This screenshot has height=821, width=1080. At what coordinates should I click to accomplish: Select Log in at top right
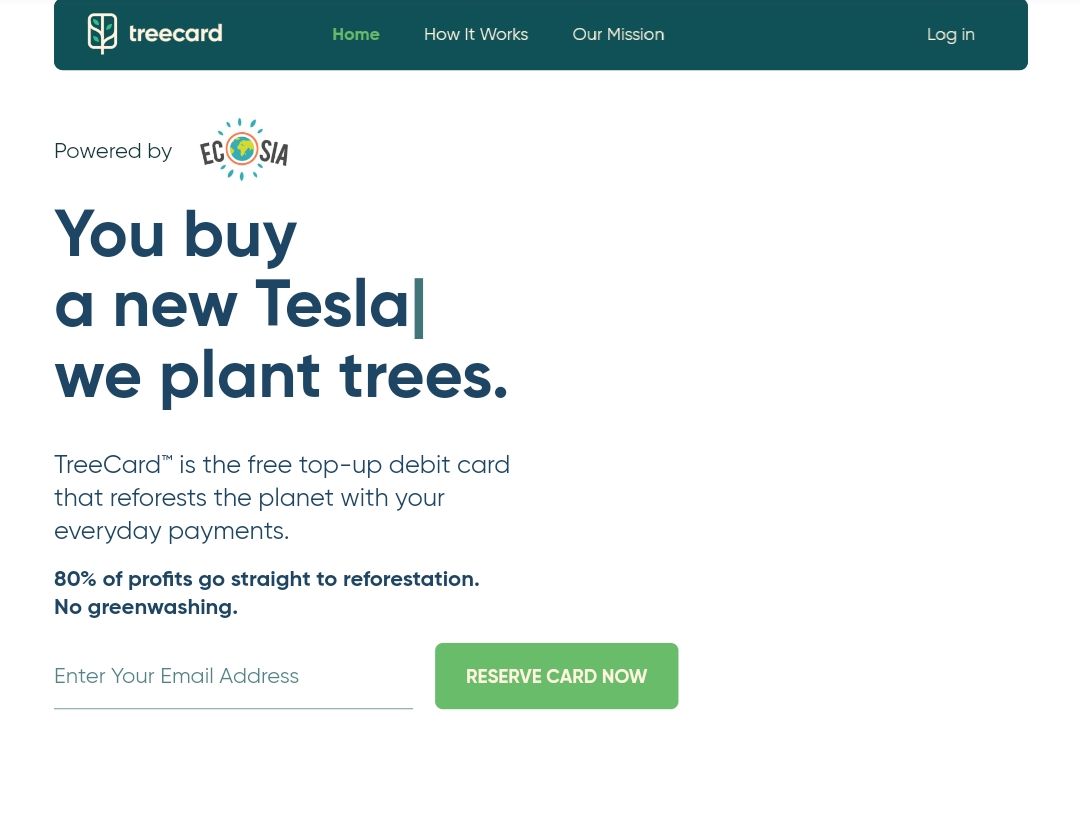951,34
